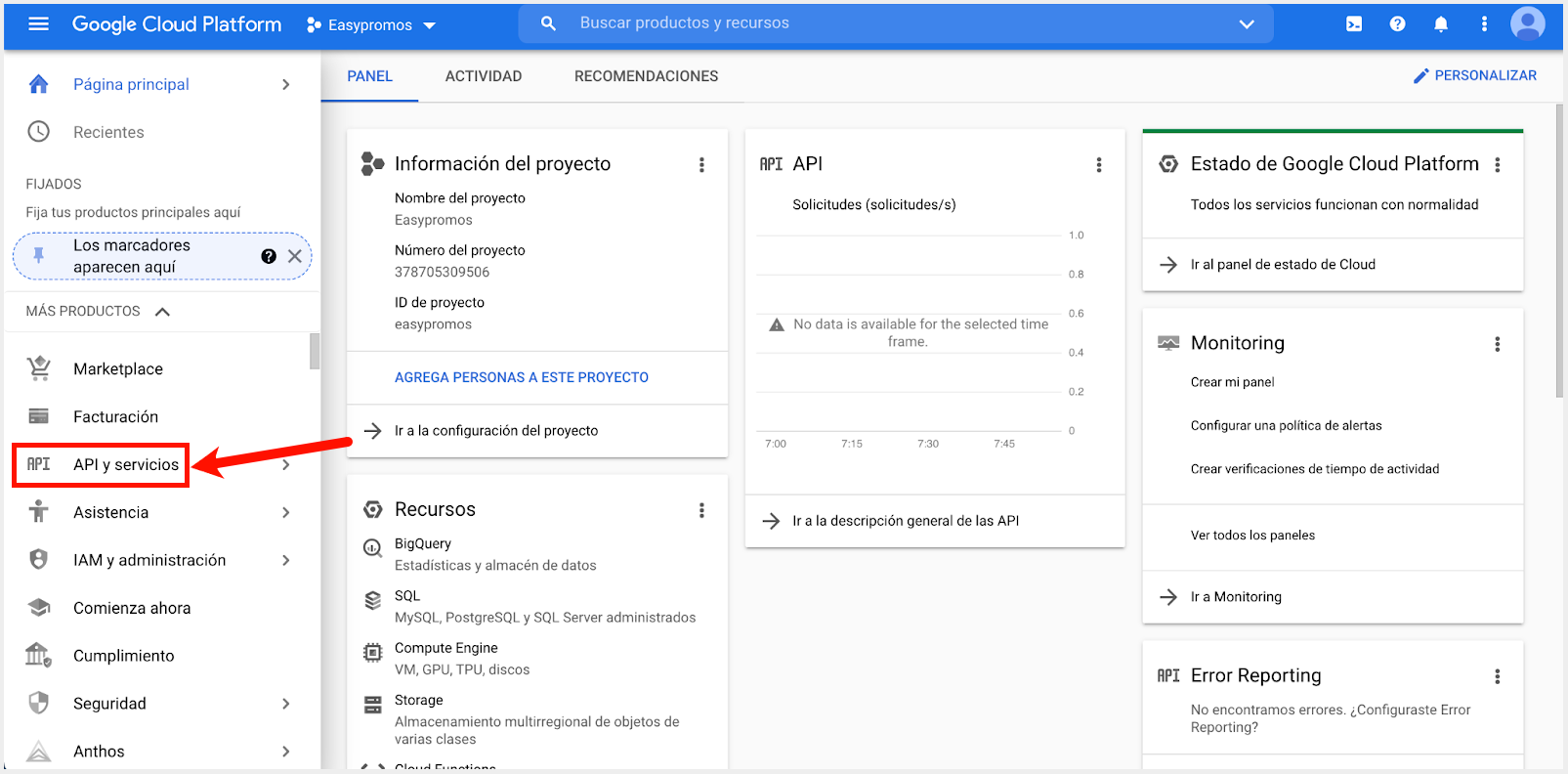Open the Easypromos project selector dropdown

point(371,25)
